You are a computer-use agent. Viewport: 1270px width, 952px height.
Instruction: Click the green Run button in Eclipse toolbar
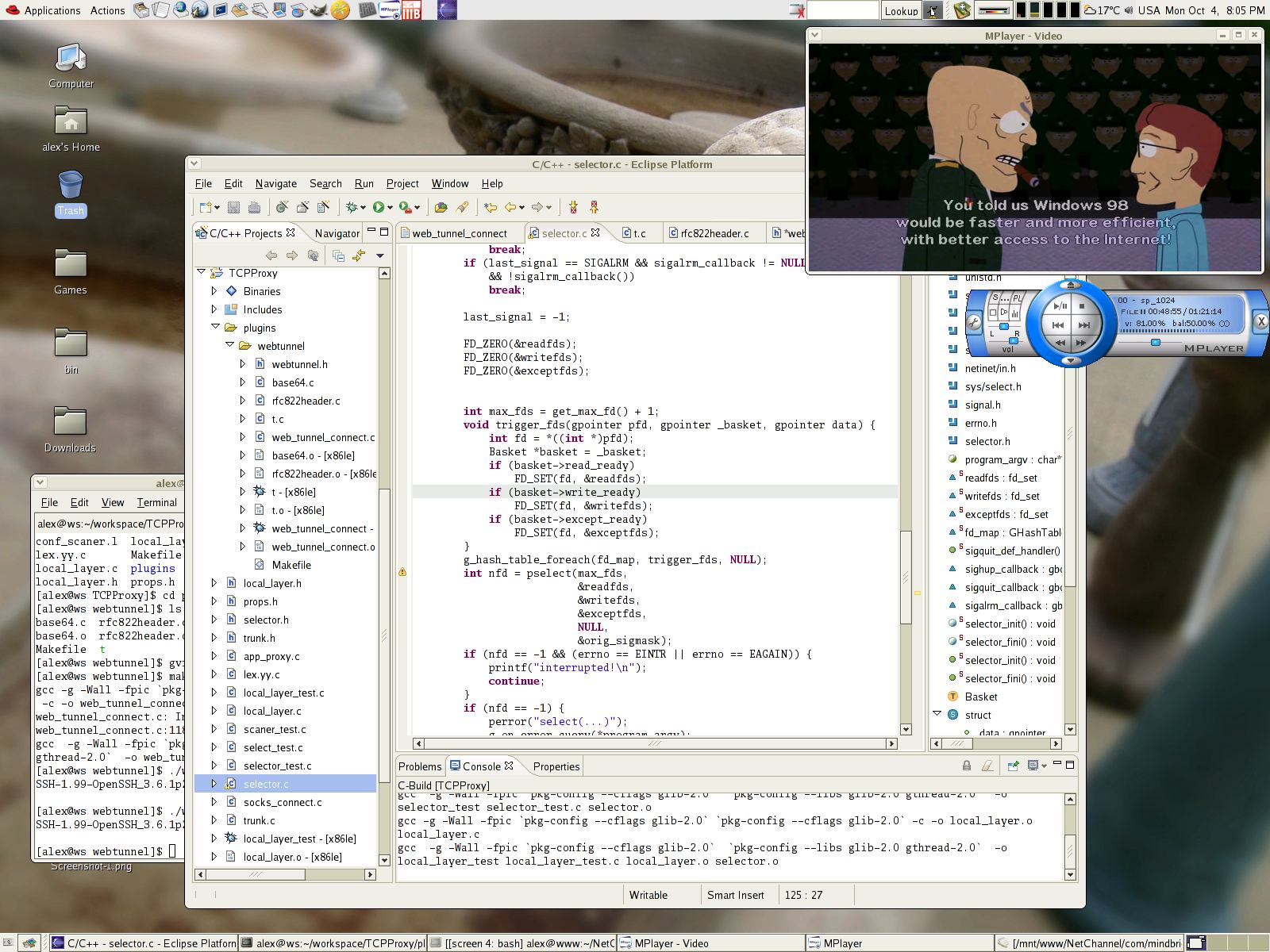pyautogui.click(x=379, y=207)
